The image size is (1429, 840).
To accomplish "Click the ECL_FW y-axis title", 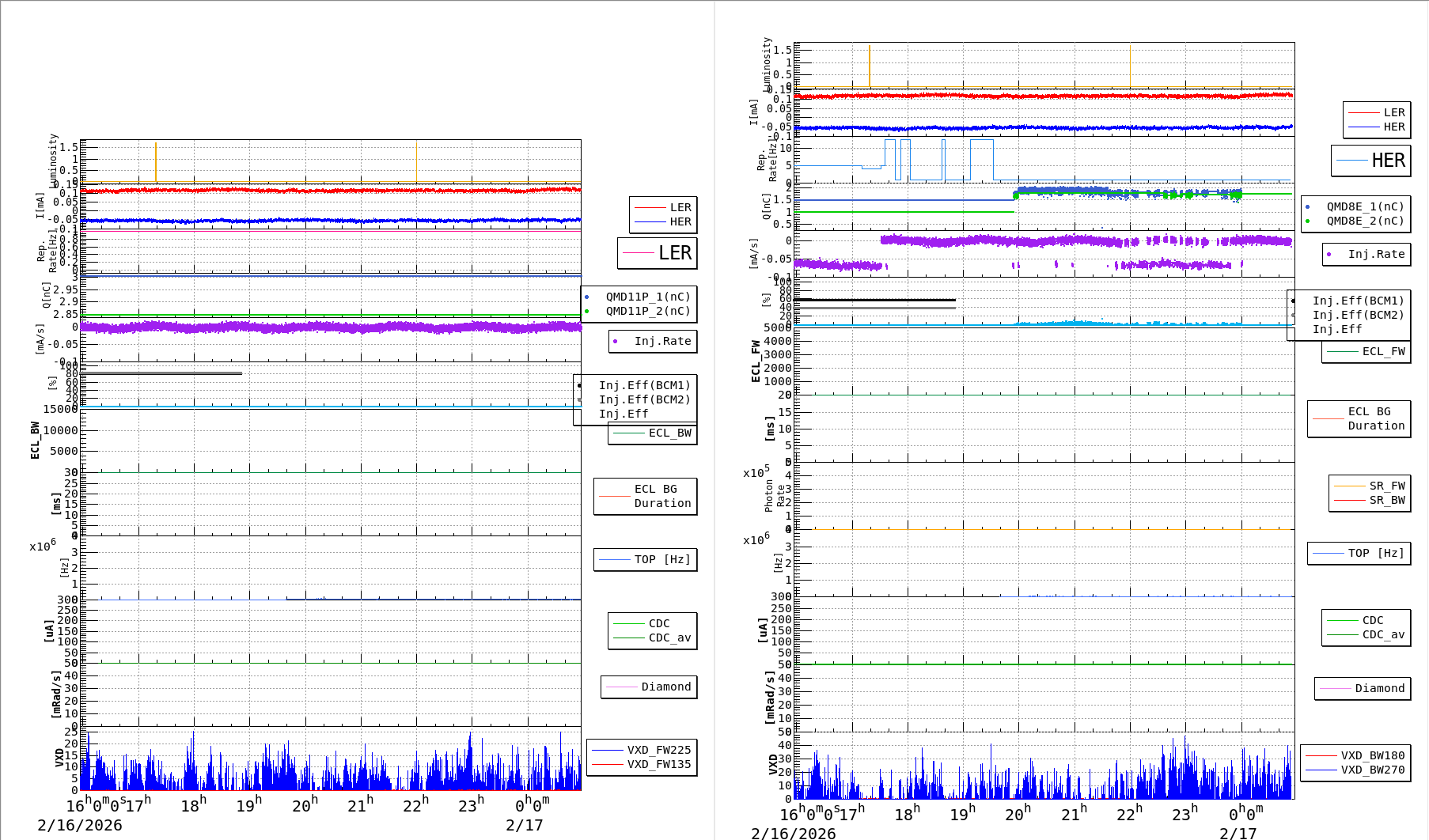I will click(756, 361).
